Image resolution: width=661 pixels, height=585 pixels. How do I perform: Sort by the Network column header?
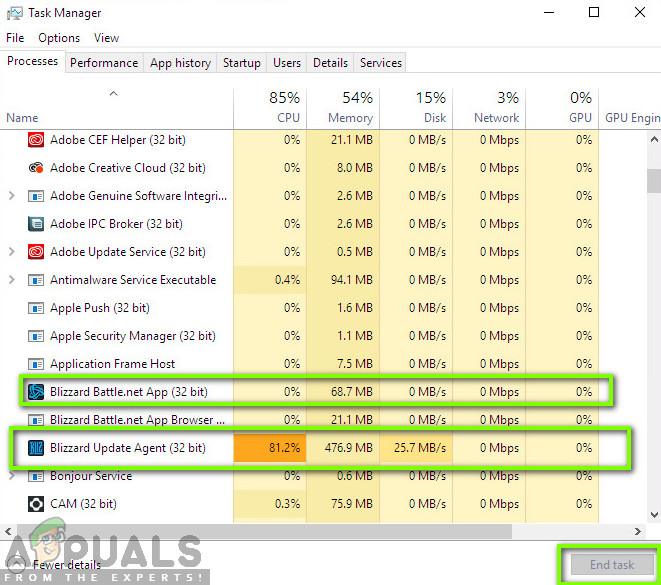(489, 107)
